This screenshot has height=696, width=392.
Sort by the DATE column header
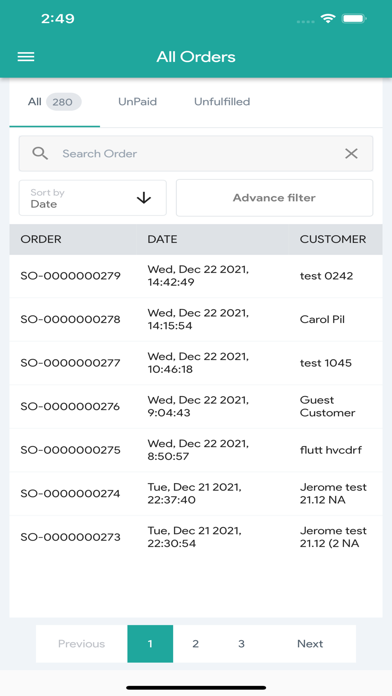click(162, 239)
